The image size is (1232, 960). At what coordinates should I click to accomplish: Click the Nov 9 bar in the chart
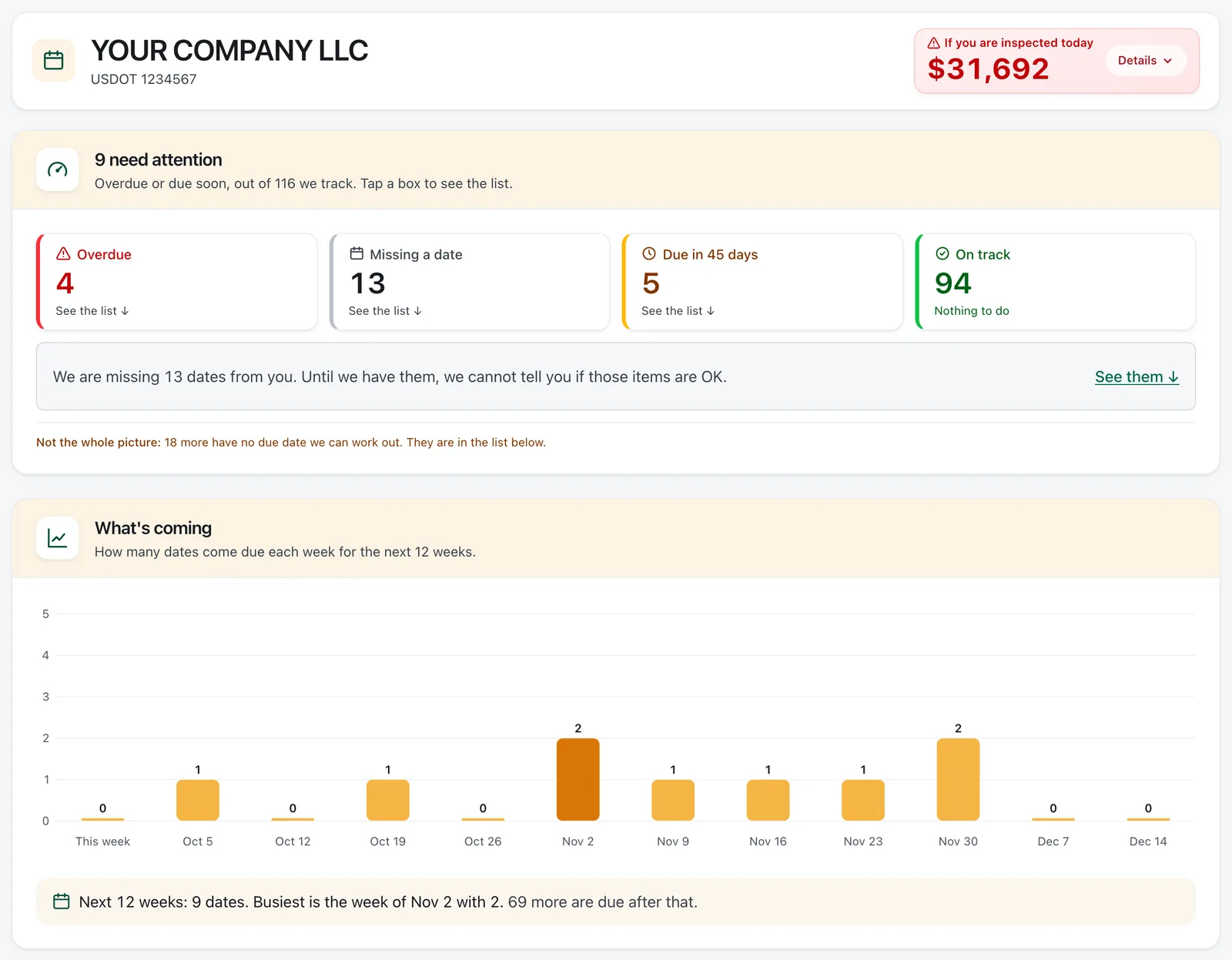tap(673, 800)
